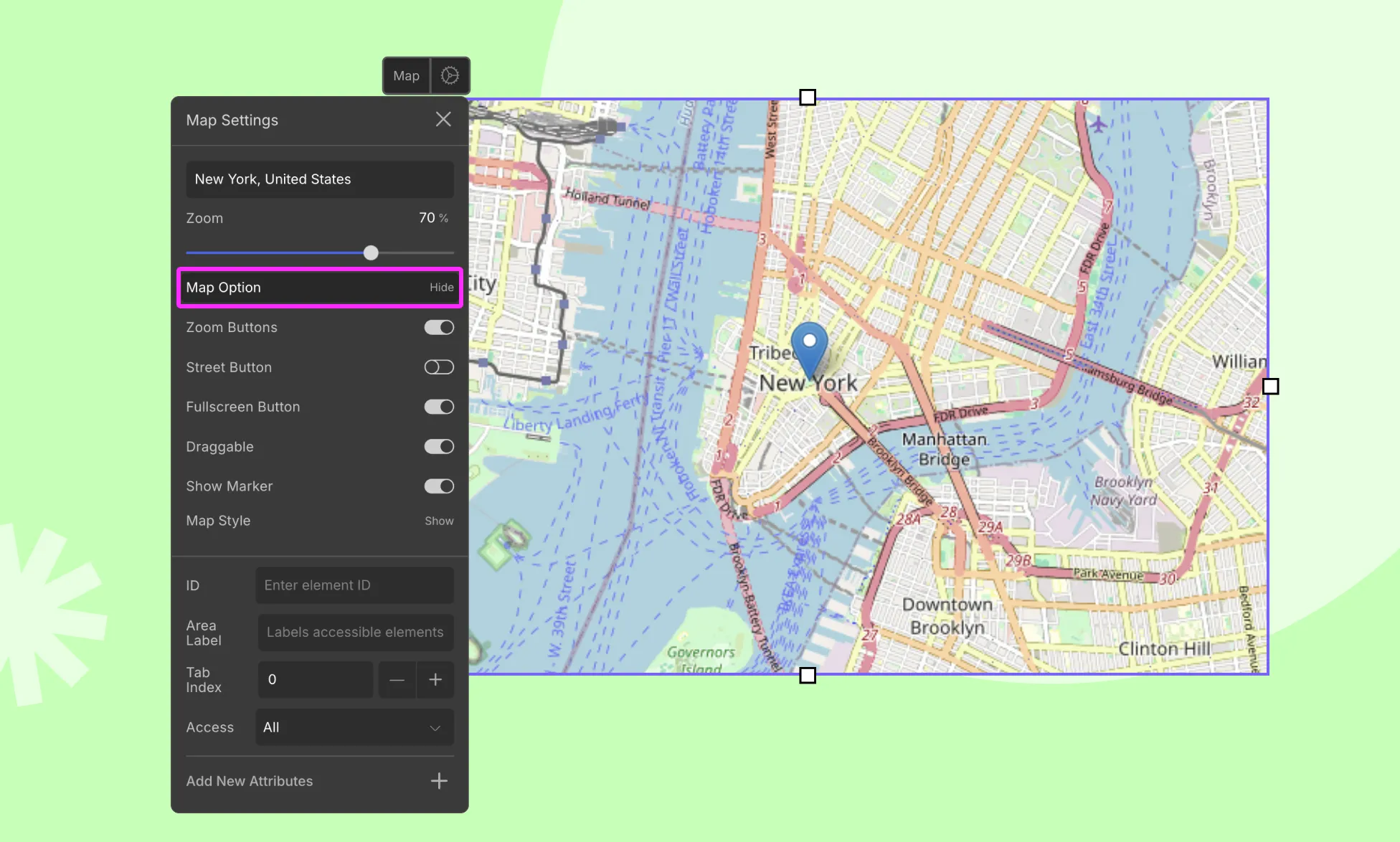The height and width of the screenshot is (842, 1400).
Task: Add new attribute with plus icon
Action: pos(439,781)
